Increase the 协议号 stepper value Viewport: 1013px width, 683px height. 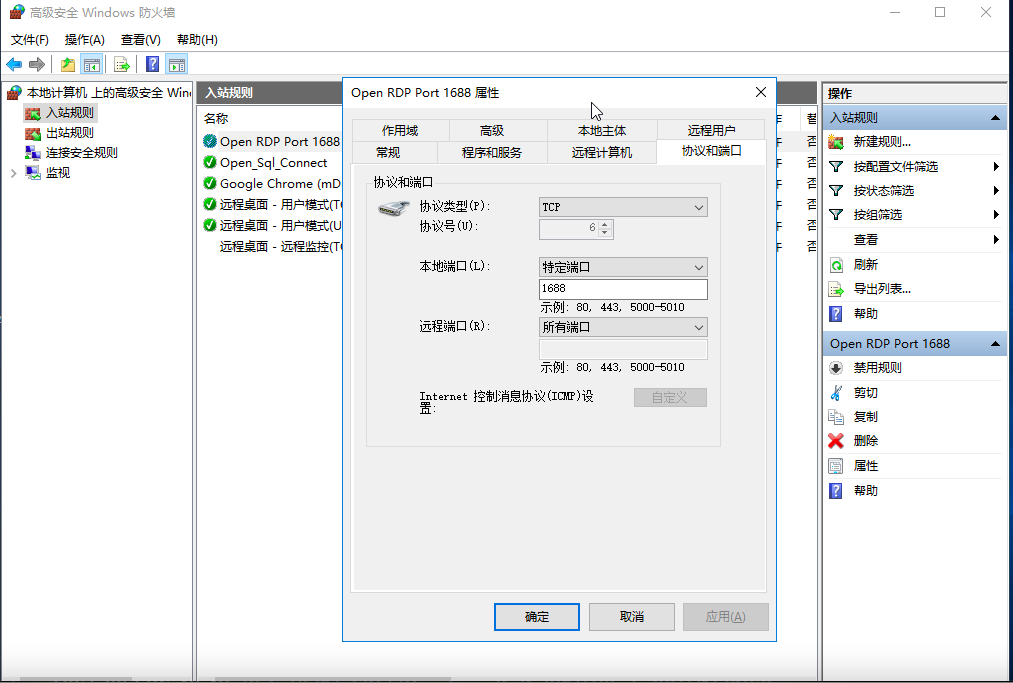tap(605, 224)
